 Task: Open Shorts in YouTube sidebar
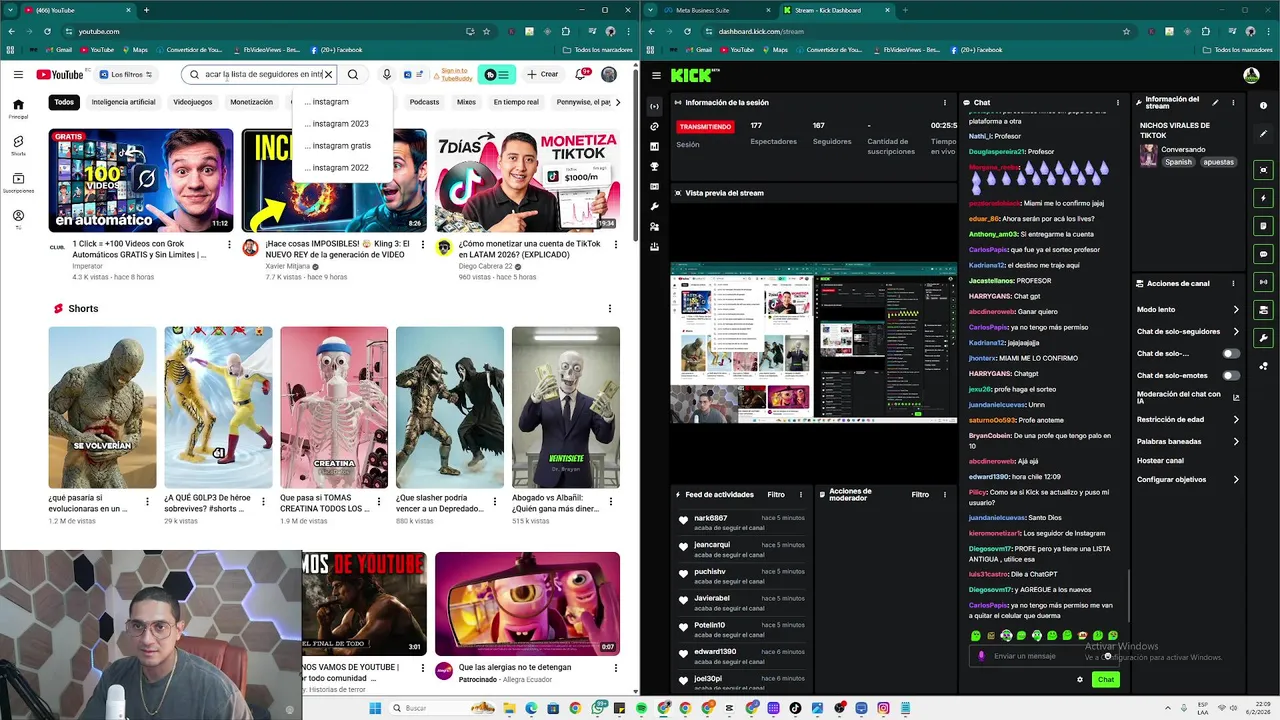tap(18, 147)
